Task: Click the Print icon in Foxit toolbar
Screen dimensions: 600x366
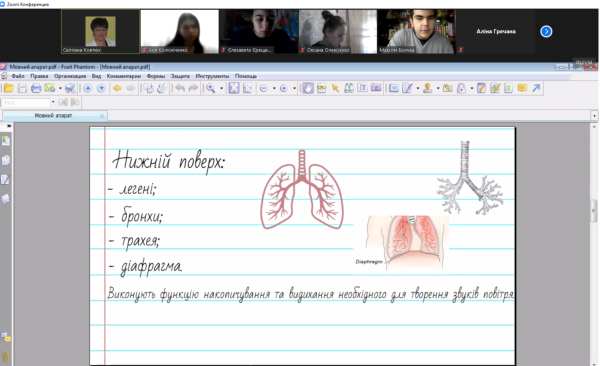Action: (36, 89)
